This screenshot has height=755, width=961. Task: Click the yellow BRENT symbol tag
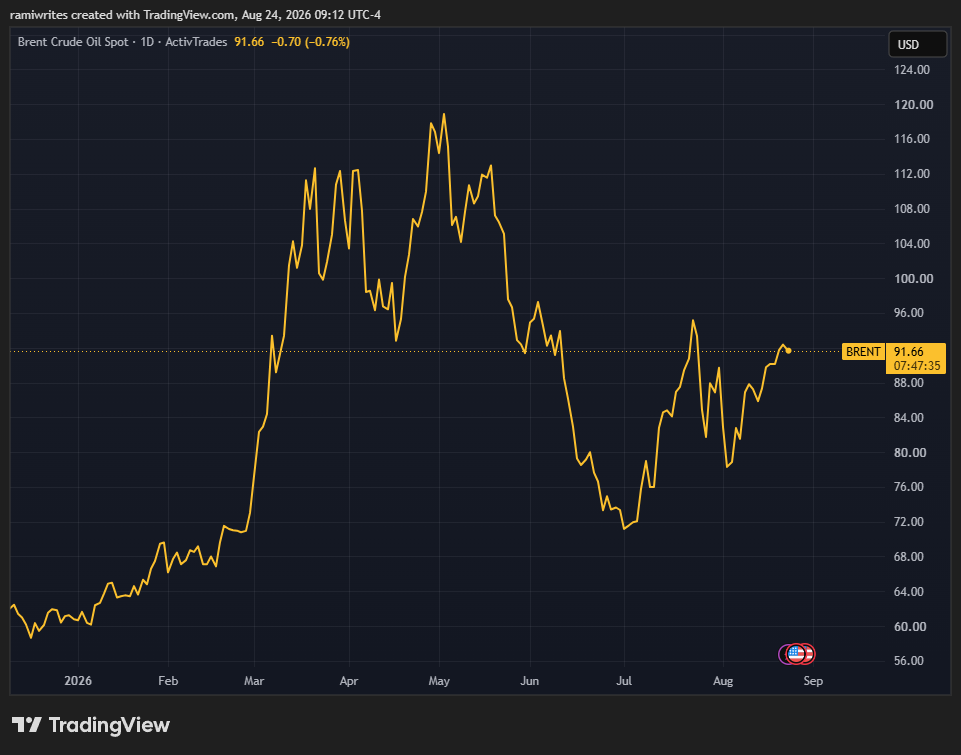click(x=863, y=352)
